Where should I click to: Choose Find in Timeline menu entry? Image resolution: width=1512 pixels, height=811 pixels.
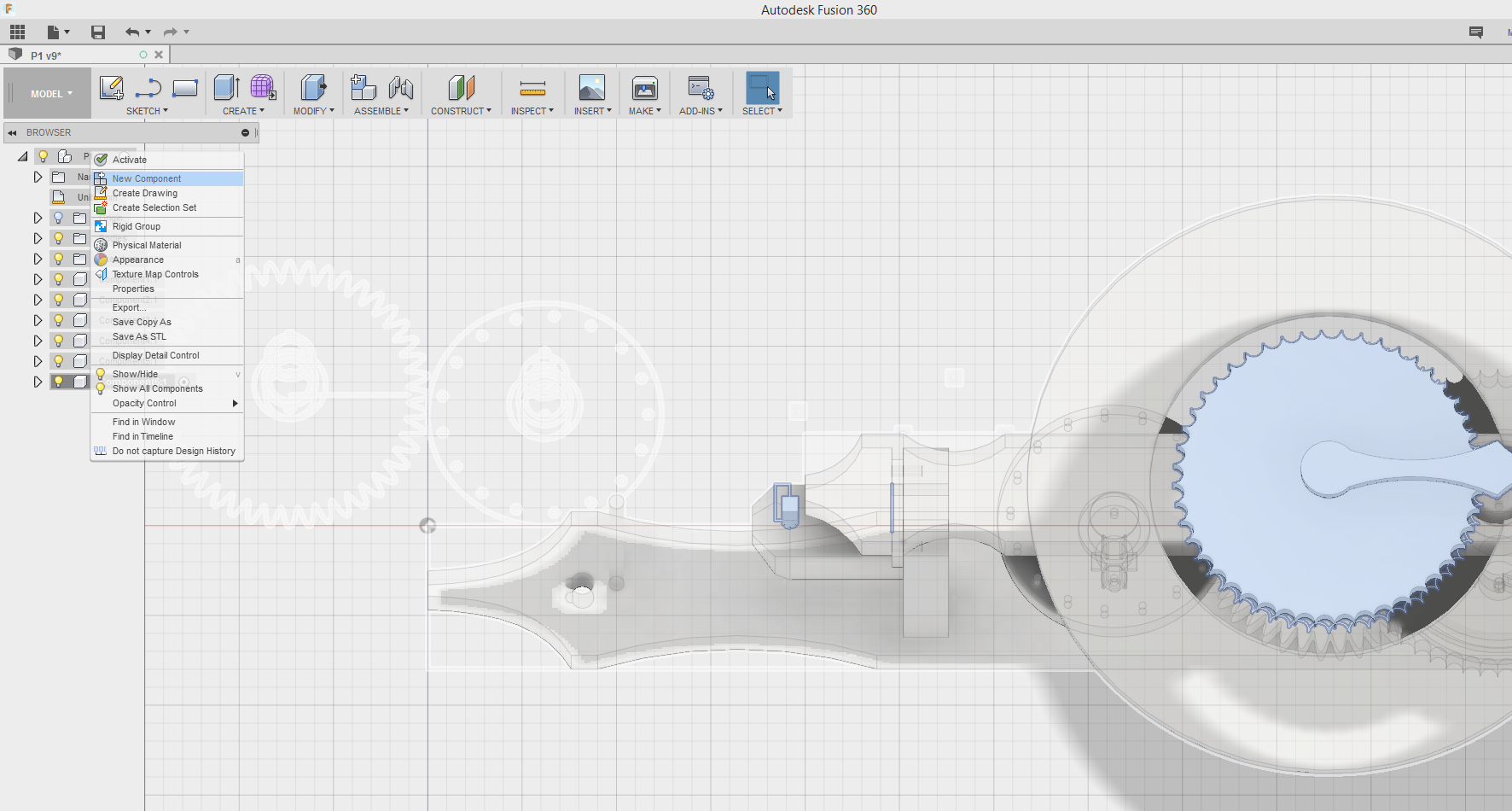pyautogui.click(x=167, y=436)
